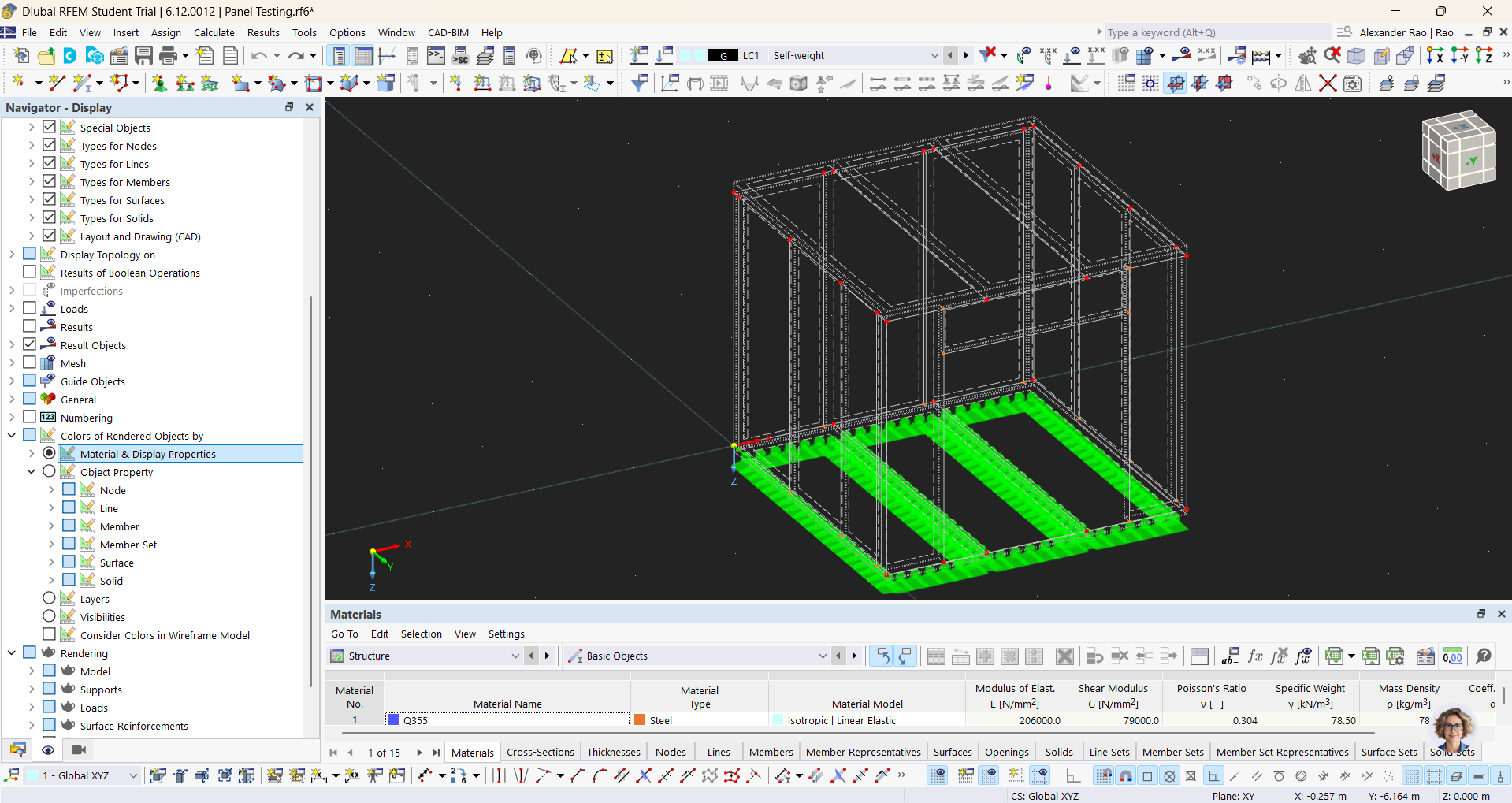Open the video camera Views navigator tab
This screenshot has height=803, width=1512.
click(79, 749)
